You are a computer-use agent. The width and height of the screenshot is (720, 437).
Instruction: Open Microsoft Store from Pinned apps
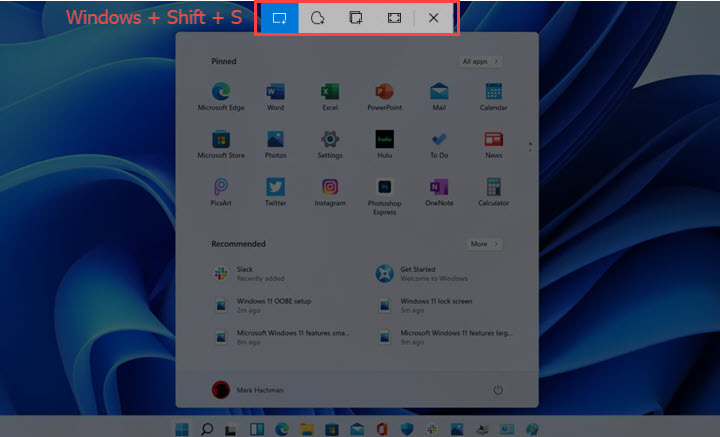[x=221, y=145]
